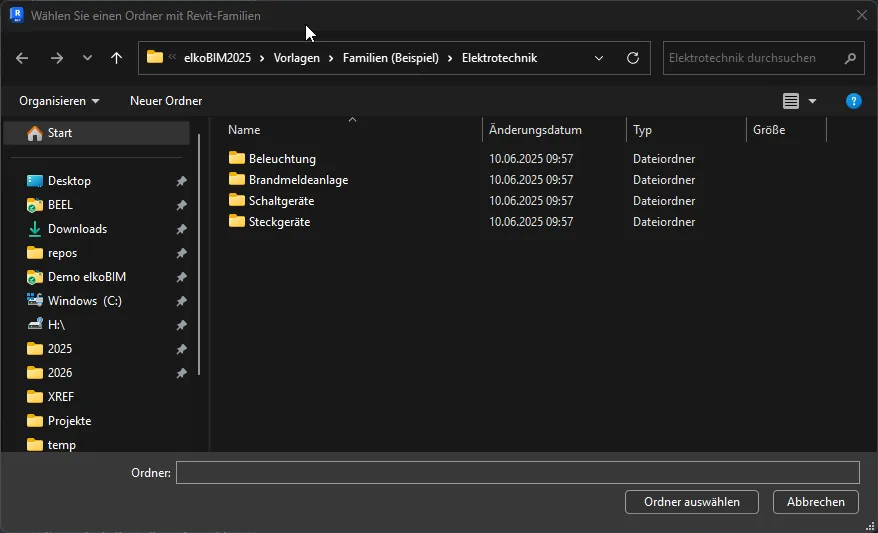Go forward with the right arrow
The height and width of the screenshot is (533, 878).
pyautogui.click(x=57, y=58)
